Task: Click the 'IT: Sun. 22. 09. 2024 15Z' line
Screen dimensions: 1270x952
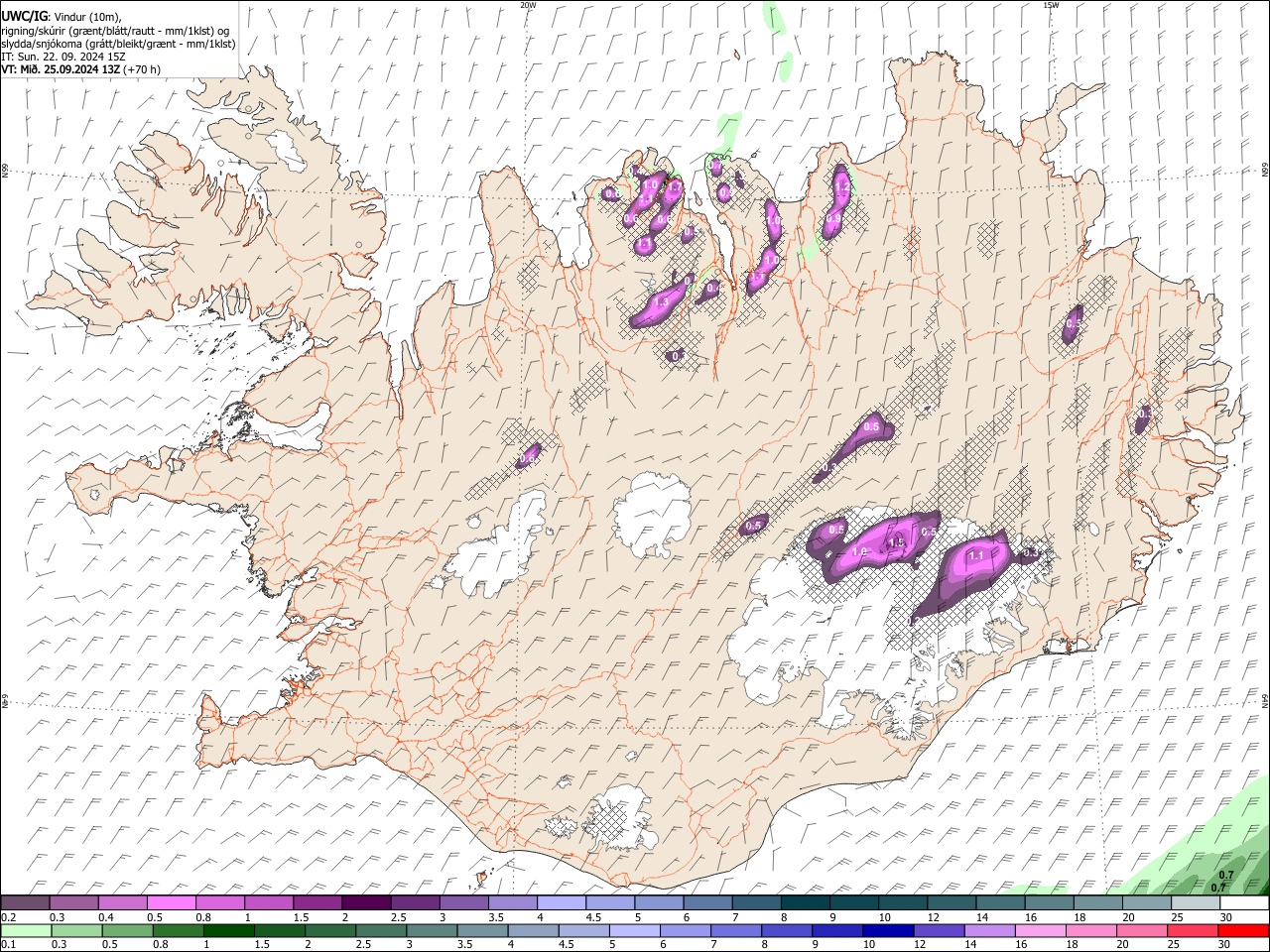Action: click(63, 57)
